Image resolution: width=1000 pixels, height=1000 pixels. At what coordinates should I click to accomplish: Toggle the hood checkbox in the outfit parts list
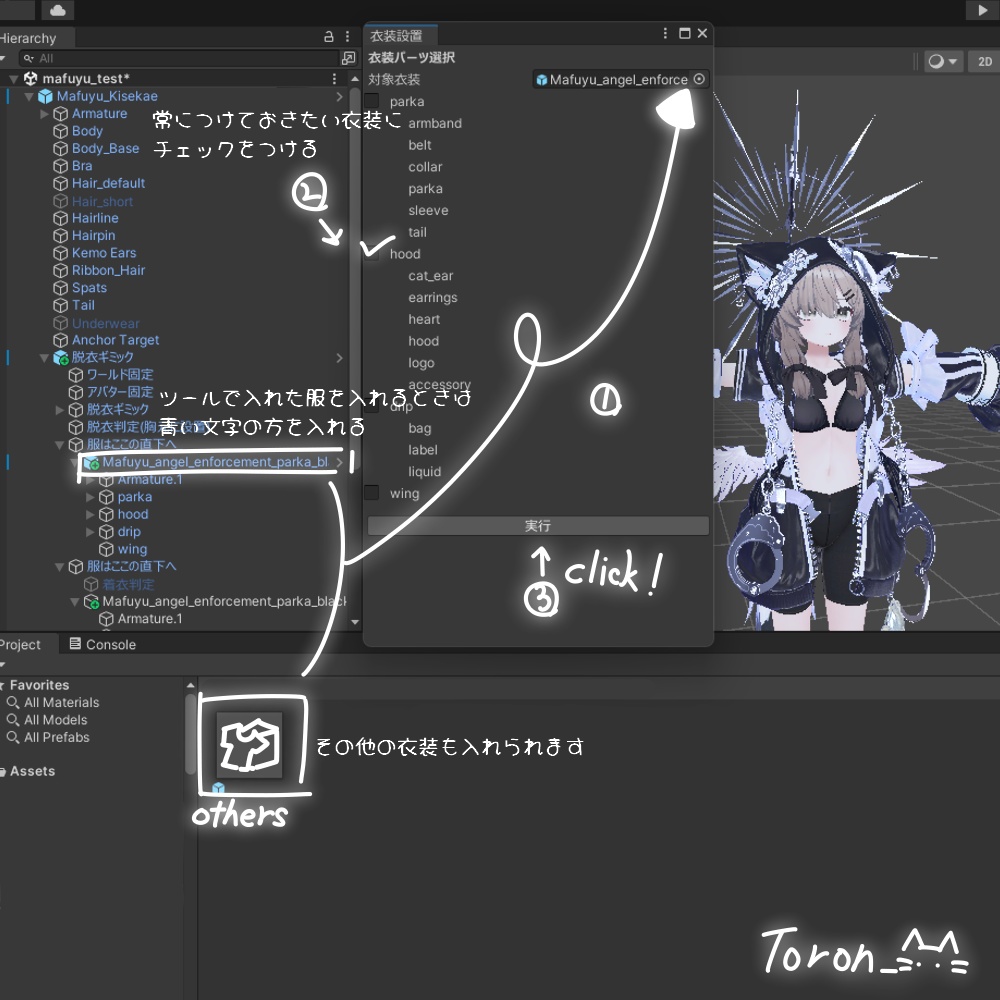point(371,254)
